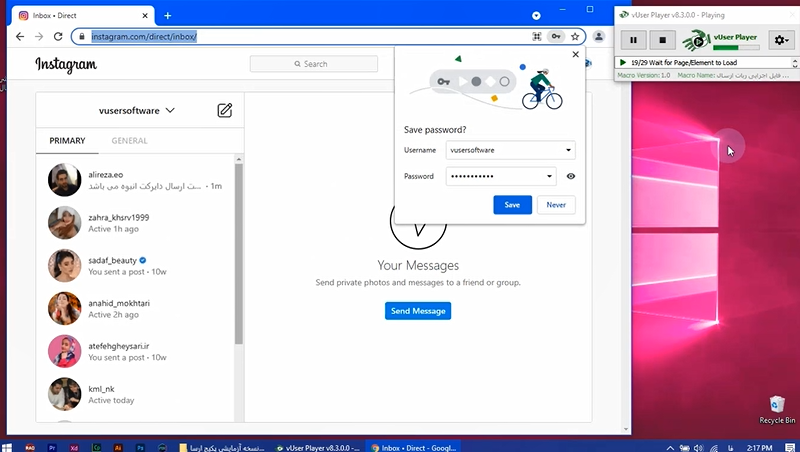Open conversation with anahid_mokhtari
Viewport: 800px width, 452px height.
click(x=136, y=309)
